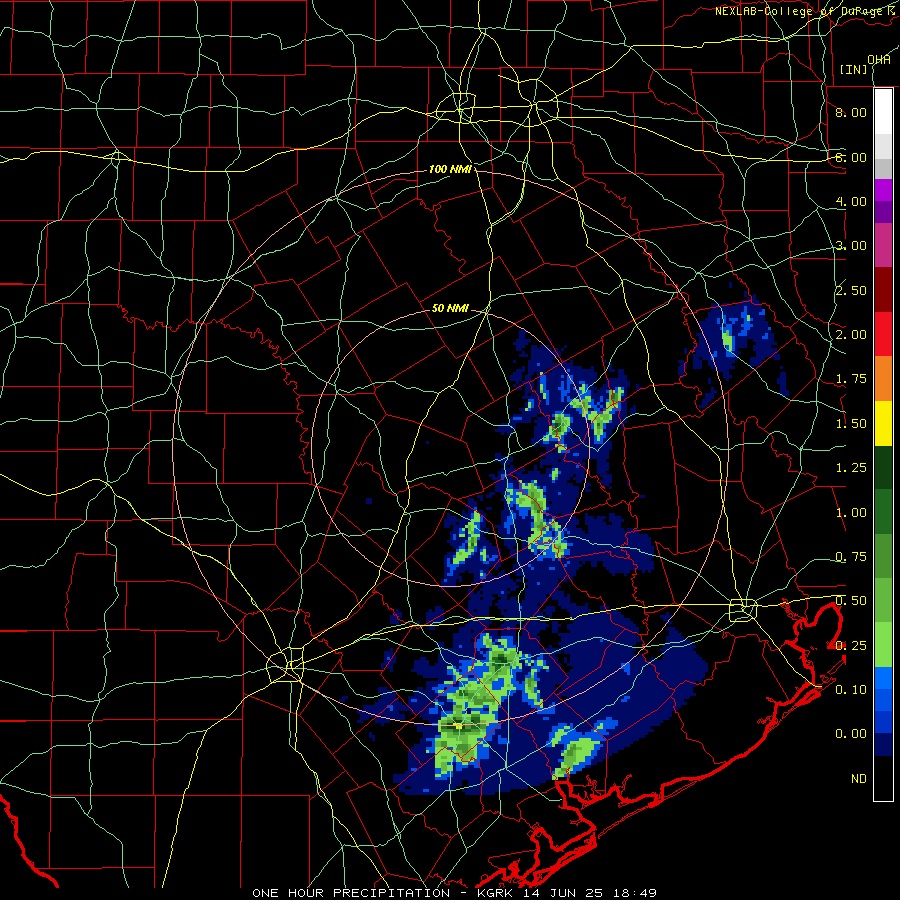Click the 100 NMI range ring label
The width and height of the screenshot is (900, 900).
[x=451, y=169]
